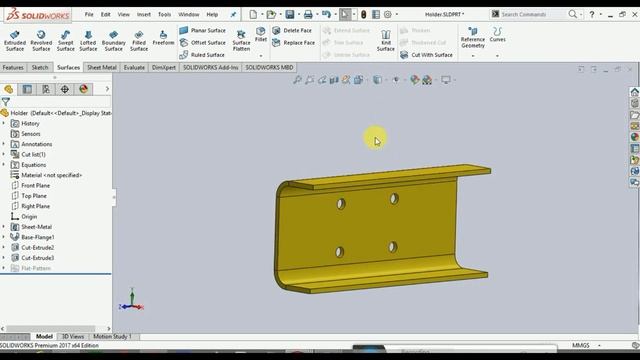This screenshot has height=360, width=640.
Task: Switch to the Features tab
Action: coord(13,67)
